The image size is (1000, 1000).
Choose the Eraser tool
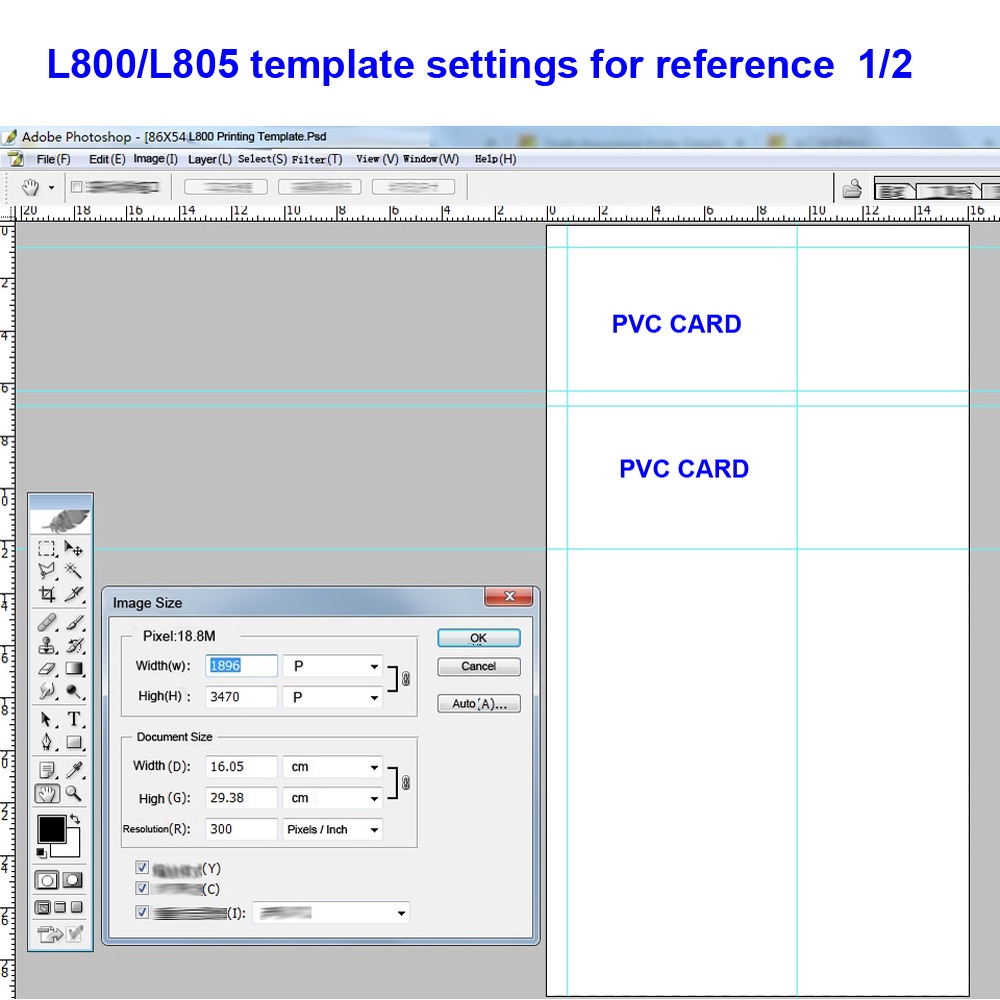(x=47, y=668)
